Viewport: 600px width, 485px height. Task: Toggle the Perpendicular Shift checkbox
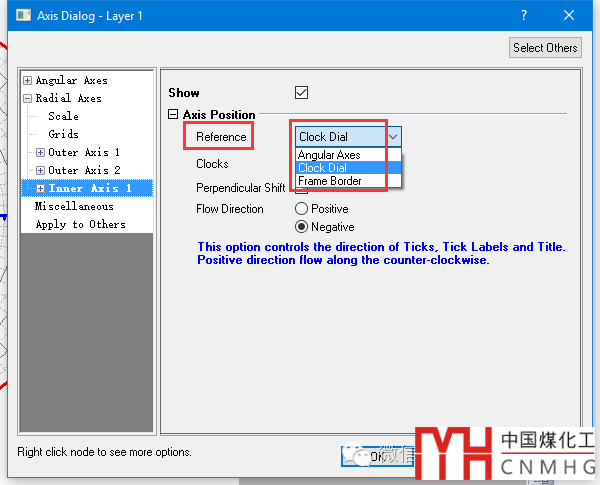(x=302, y=189)
